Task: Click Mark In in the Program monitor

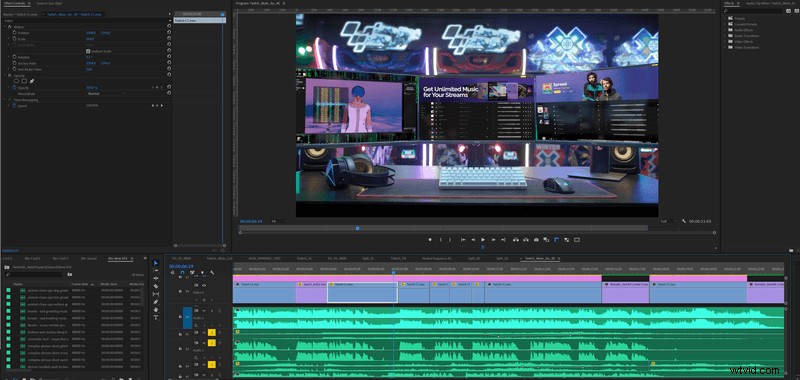Action: 441,239
